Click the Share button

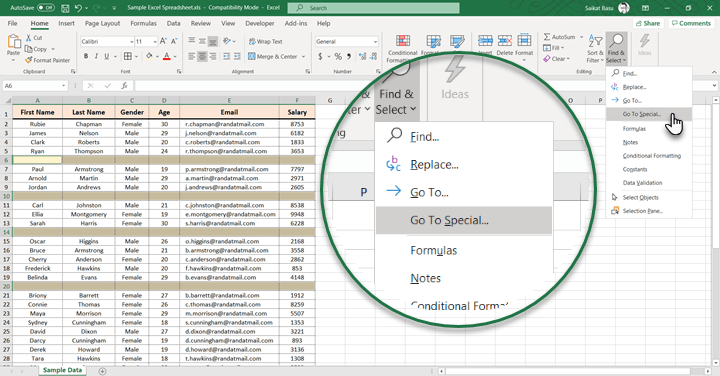tap(647, 23)
